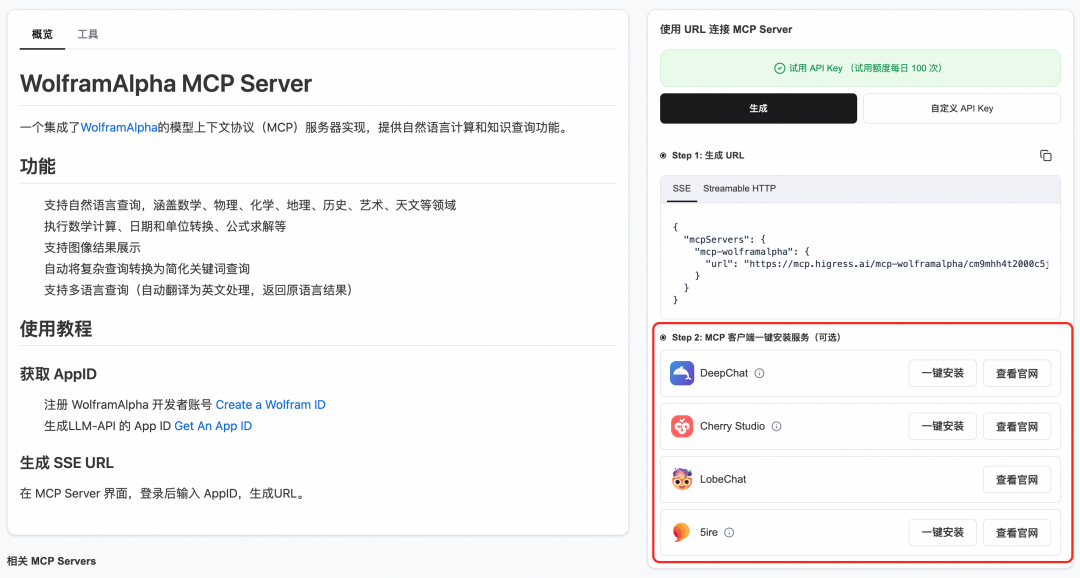Select the 生成 (Generate) option
Screen dimensions: 1080x578
tap(757, 108)
